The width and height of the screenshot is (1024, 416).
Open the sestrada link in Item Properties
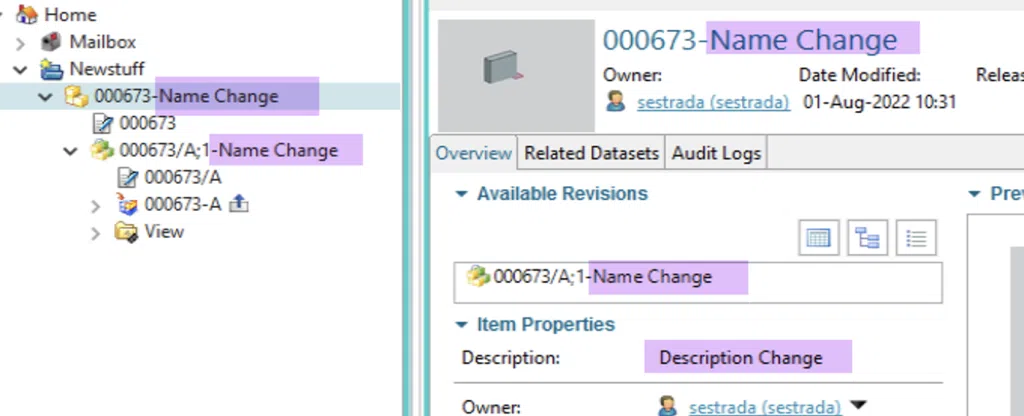point(765,407)
